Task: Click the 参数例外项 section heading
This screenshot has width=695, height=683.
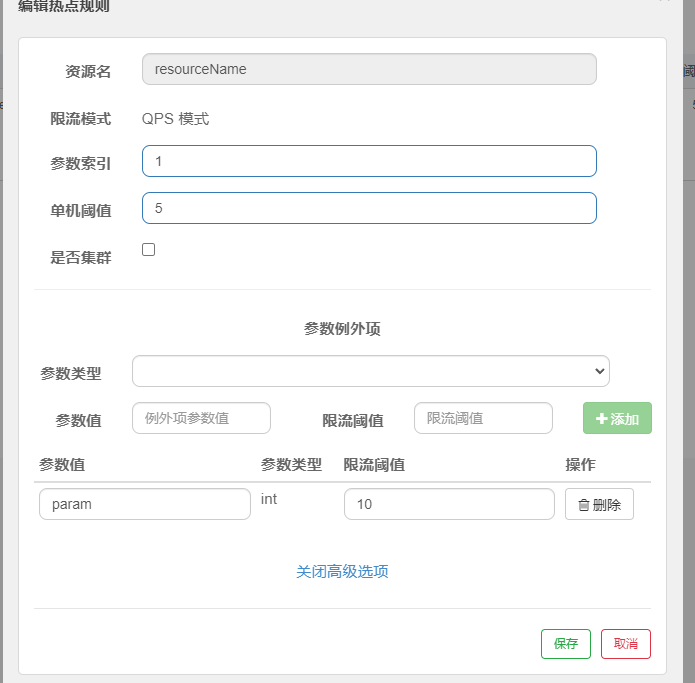Action: tap(342, 328)
